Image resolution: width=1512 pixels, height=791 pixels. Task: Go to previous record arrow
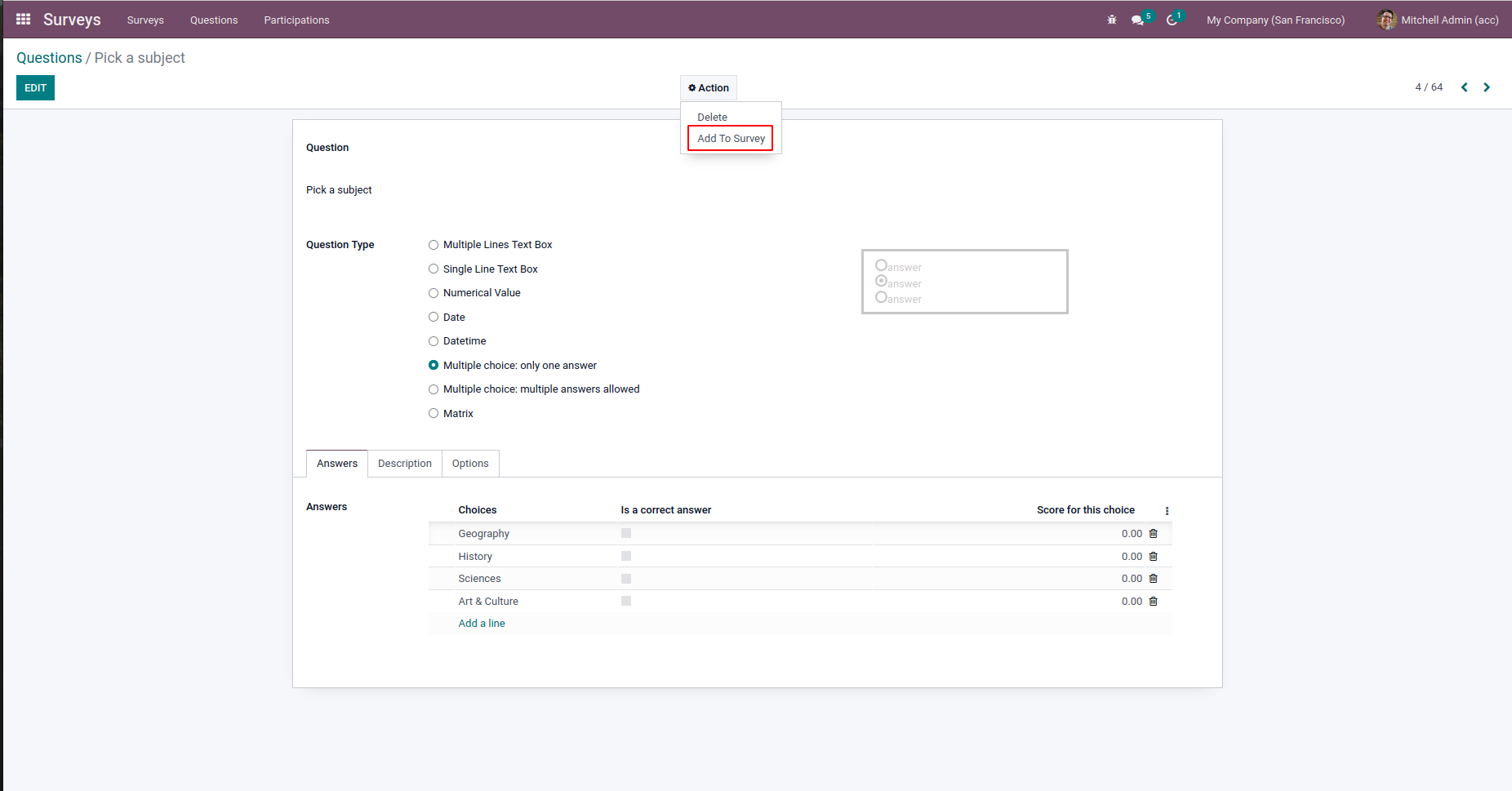point(1464,87)
